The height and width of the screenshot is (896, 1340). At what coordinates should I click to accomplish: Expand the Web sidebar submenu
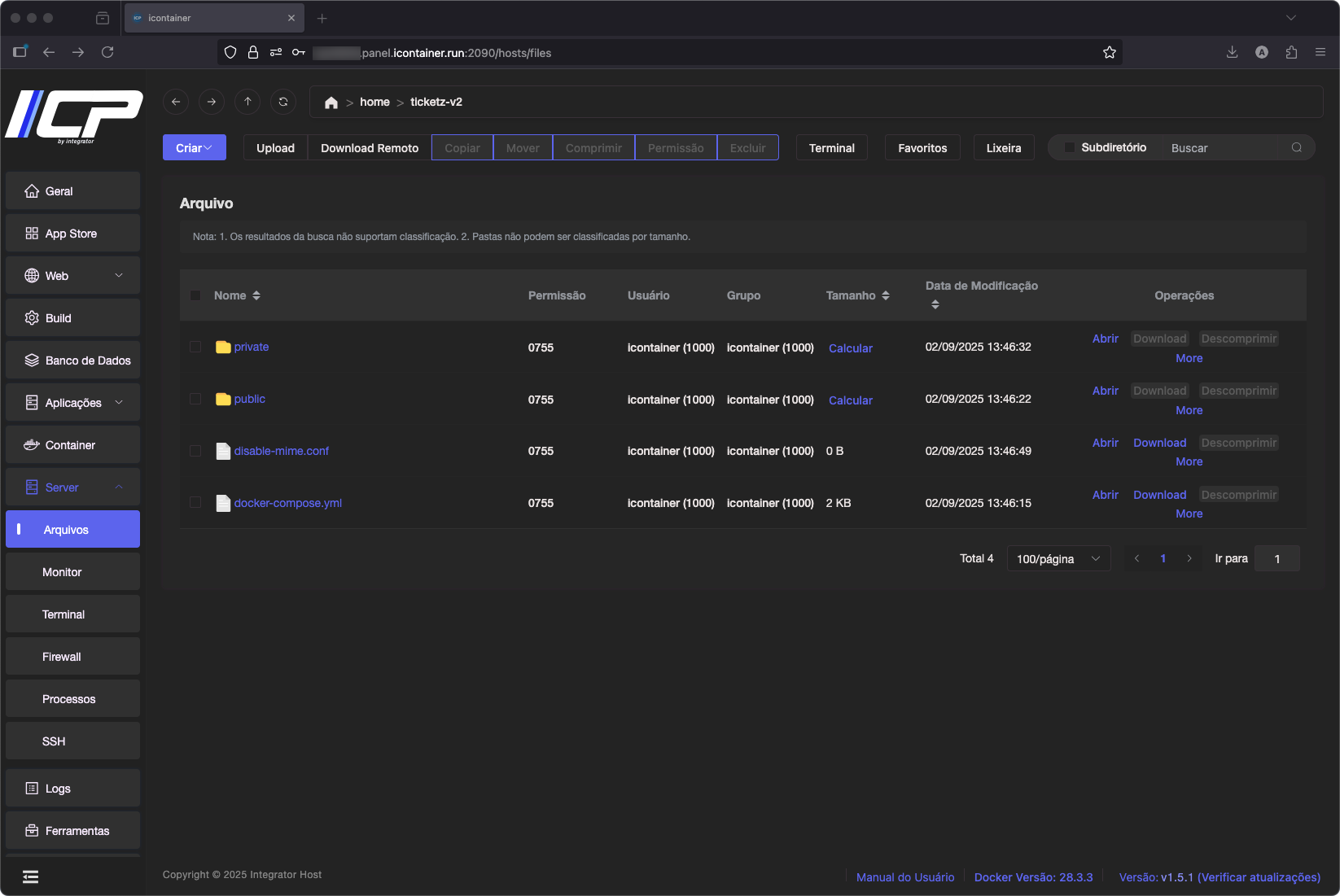(72, 276)
